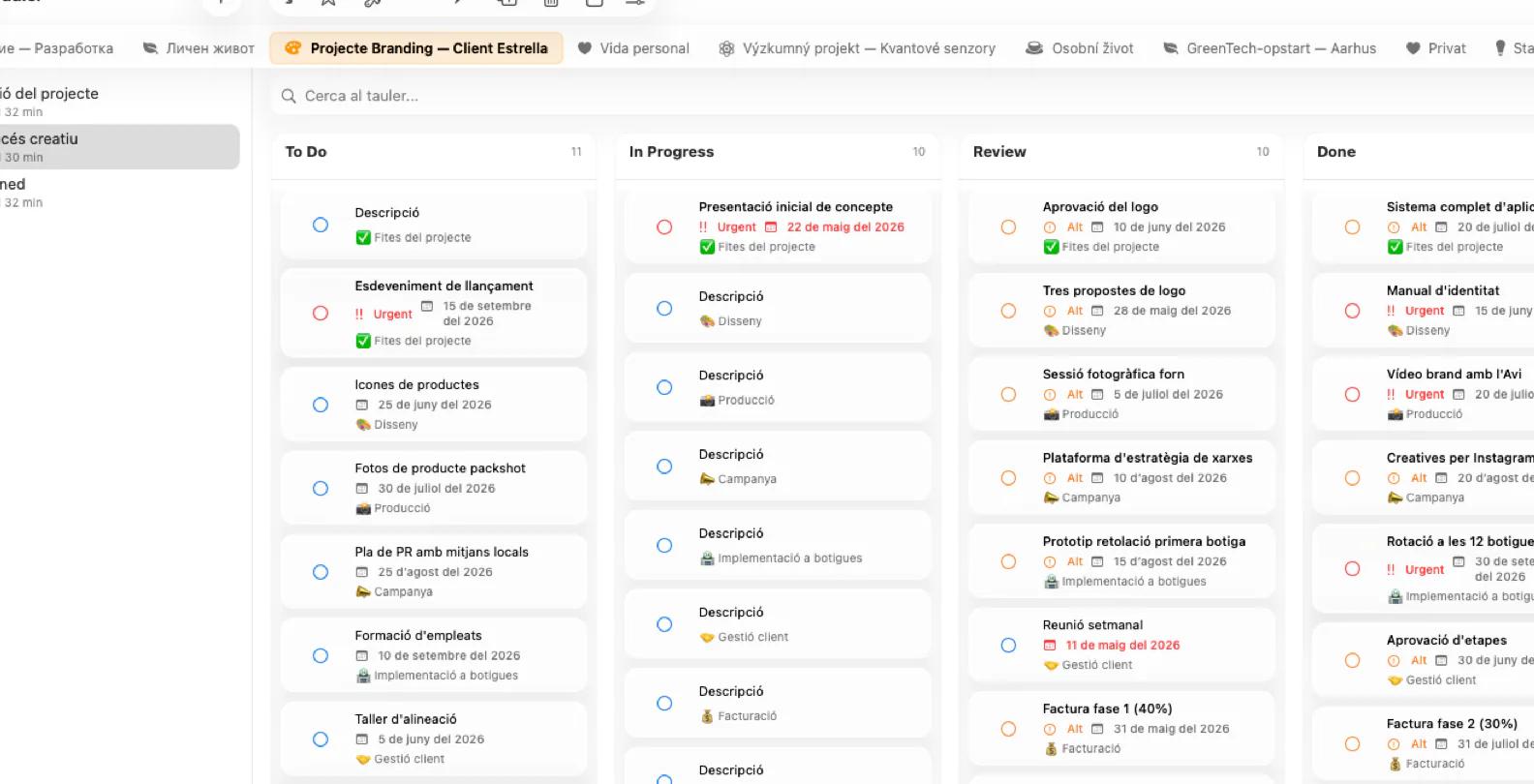Click Campanya tag icon on Pla de PR card

pos(363,591)
